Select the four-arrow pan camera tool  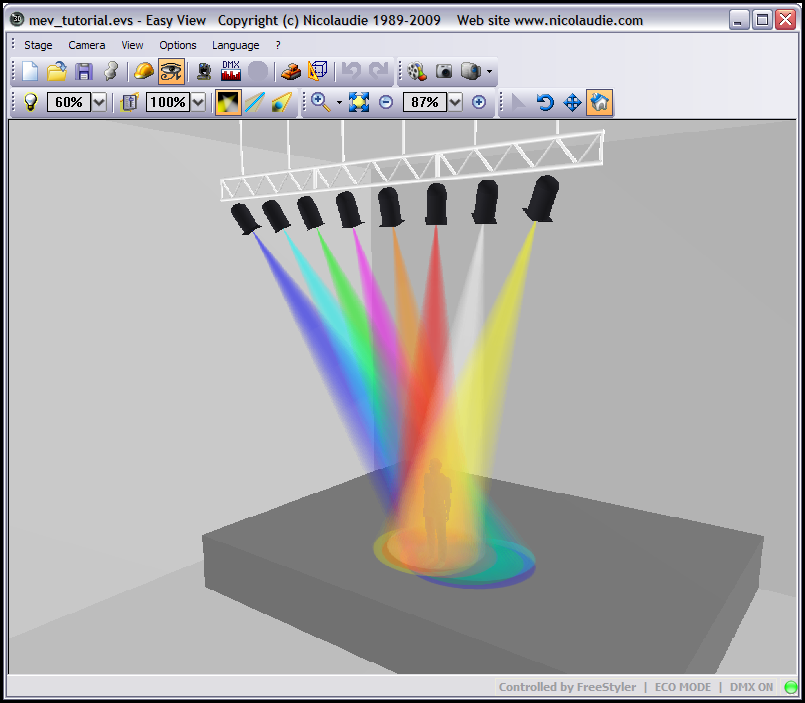tap(572, 102)
